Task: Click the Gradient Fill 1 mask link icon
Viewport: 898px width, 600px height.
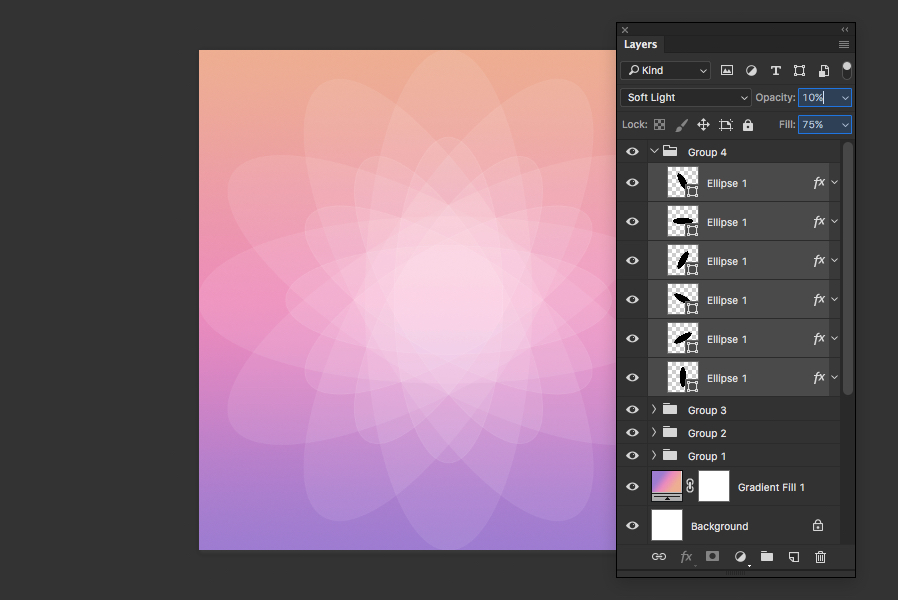Action: coord(690,486)
